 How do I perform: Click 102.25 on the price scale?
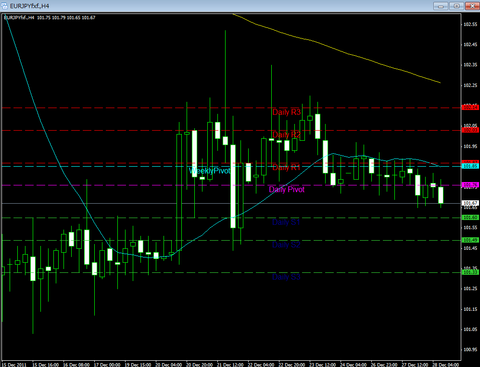pyautogui.click(x=470, y=85)
